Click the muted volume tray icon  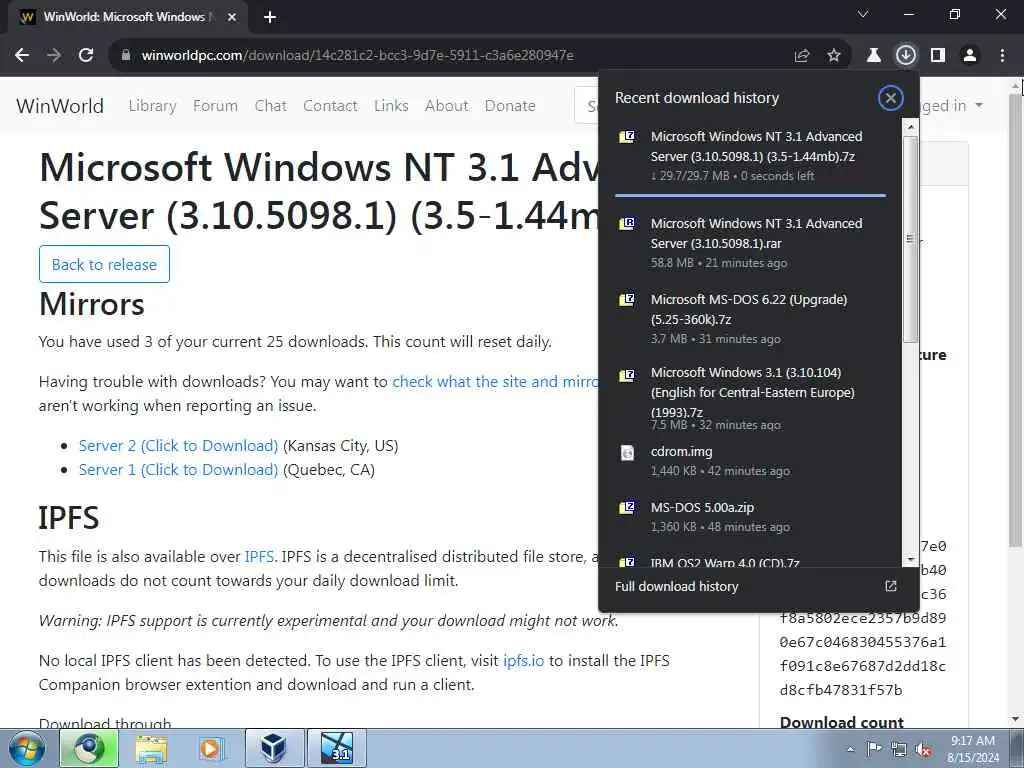[923, 750]
